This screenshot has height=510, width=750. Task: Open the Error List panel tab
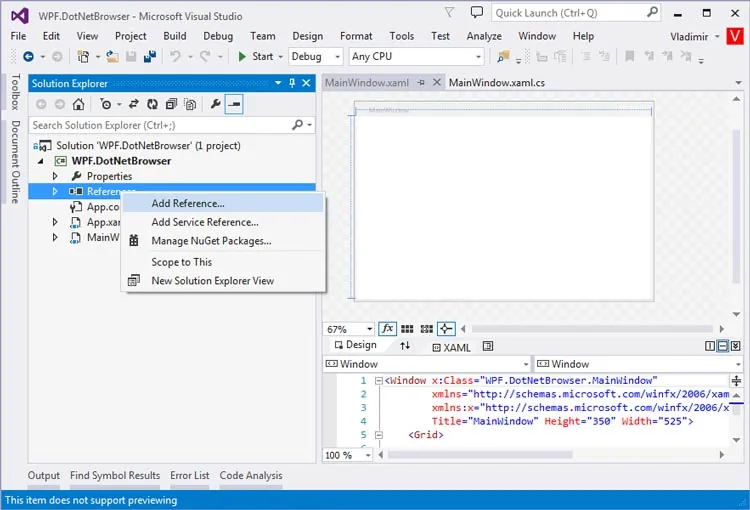[x=189, y=476]
